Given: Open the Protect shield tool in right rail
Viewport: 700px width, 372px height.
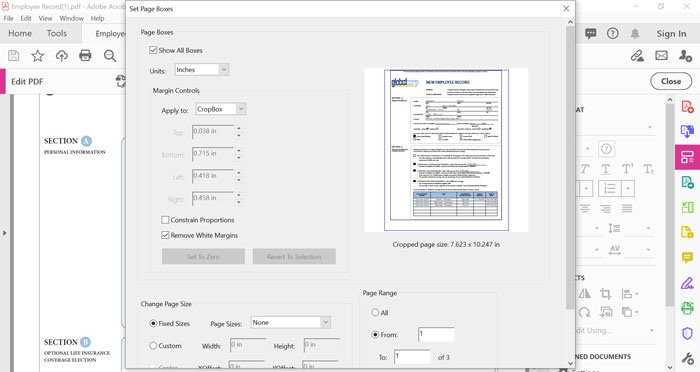Looking at the screenshot, I should (x=688, y=333).
